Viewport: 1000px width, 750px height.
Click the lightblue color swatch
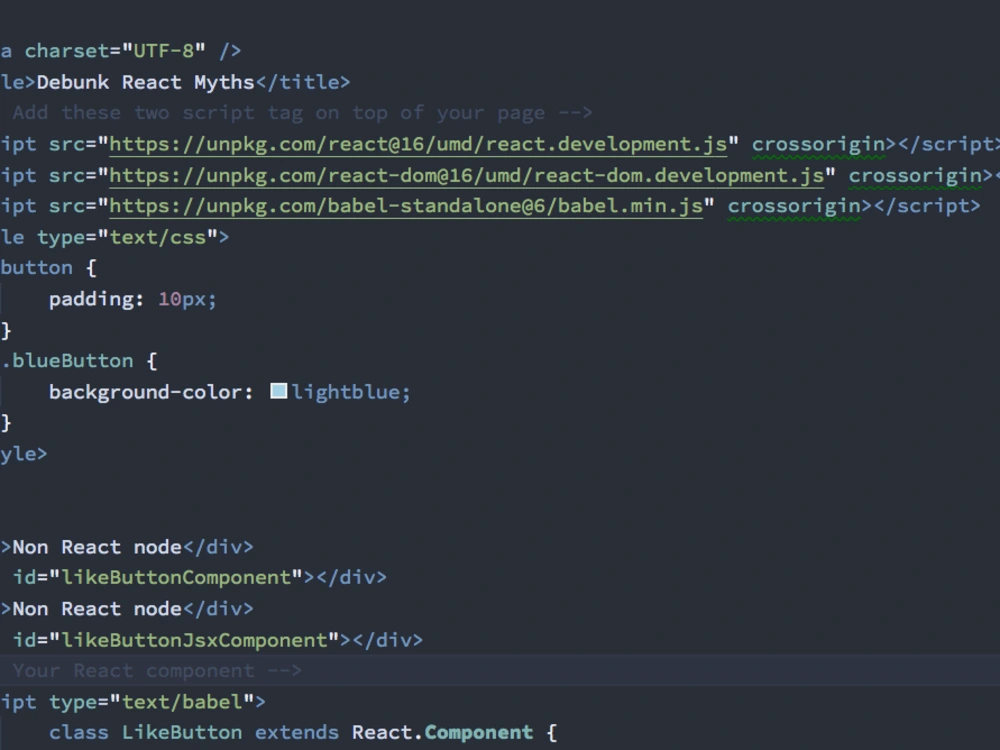(x=279, y=391)
